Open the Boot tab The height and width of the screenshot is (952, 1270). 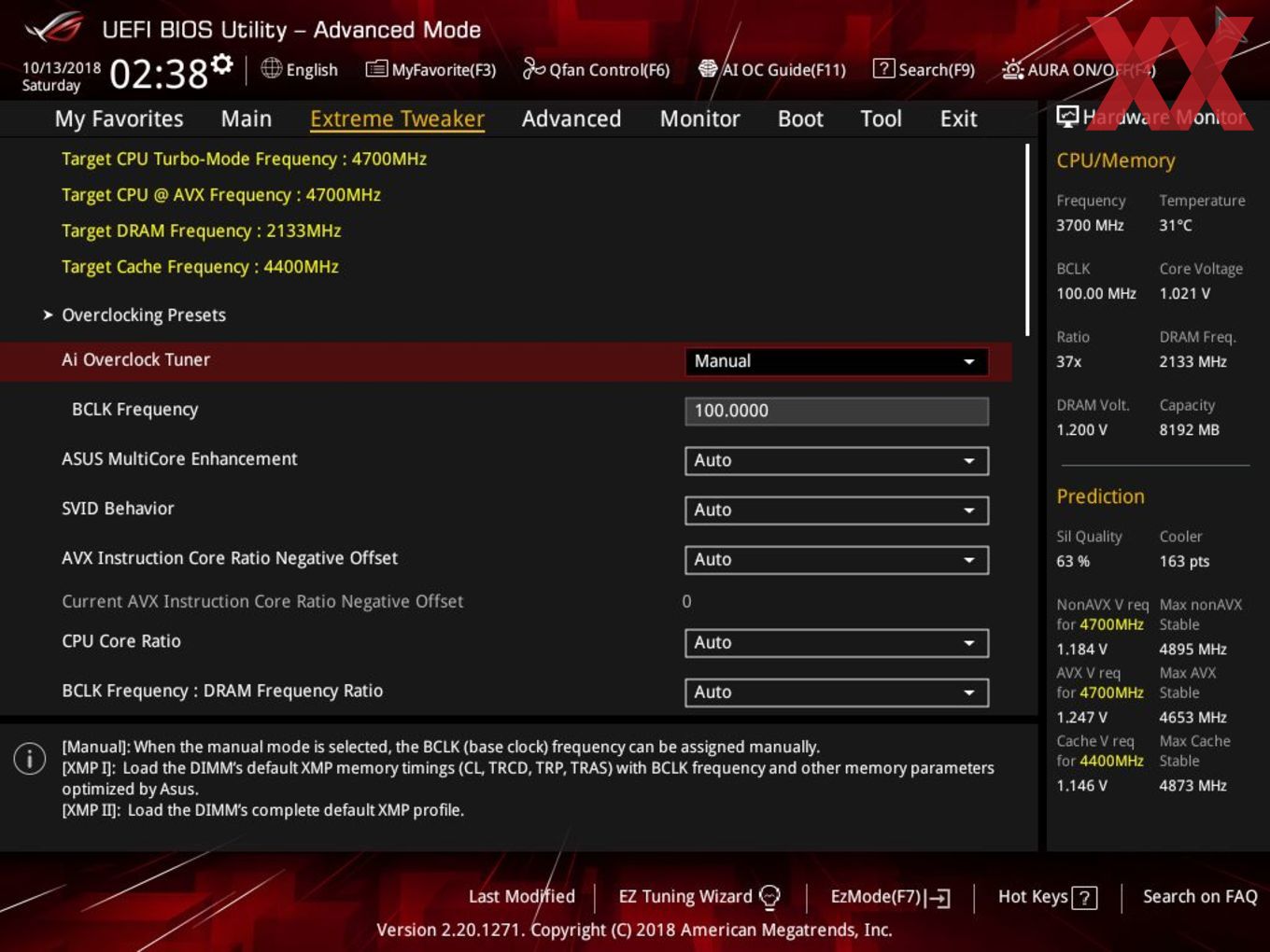click(x=800, y=119)
